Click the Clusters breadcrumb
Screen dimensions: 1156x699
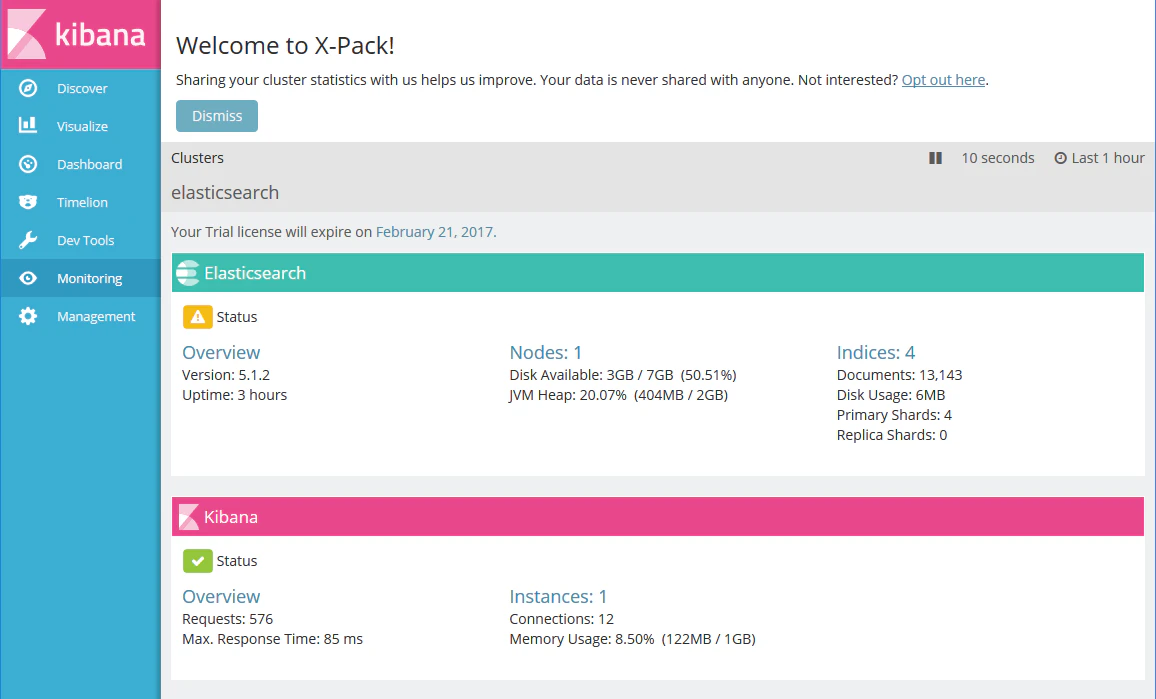pyautogui.click(x=198, y=158)
